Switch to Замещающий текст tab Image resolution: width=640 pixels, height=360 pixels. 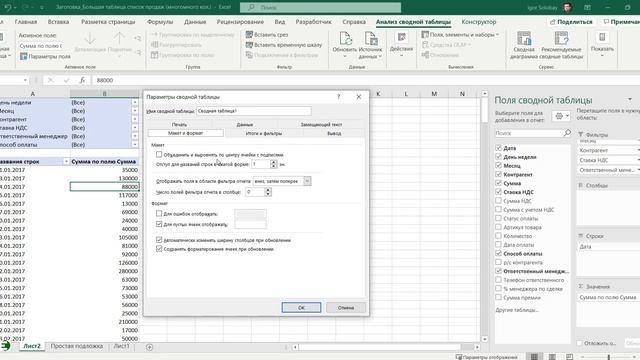pyautogui.click(x=321, y=124)
